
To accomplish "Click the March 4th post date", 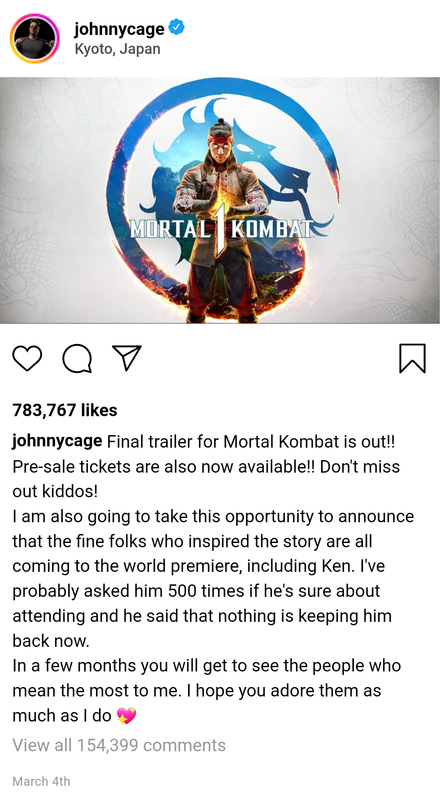I will pos(41,781).
